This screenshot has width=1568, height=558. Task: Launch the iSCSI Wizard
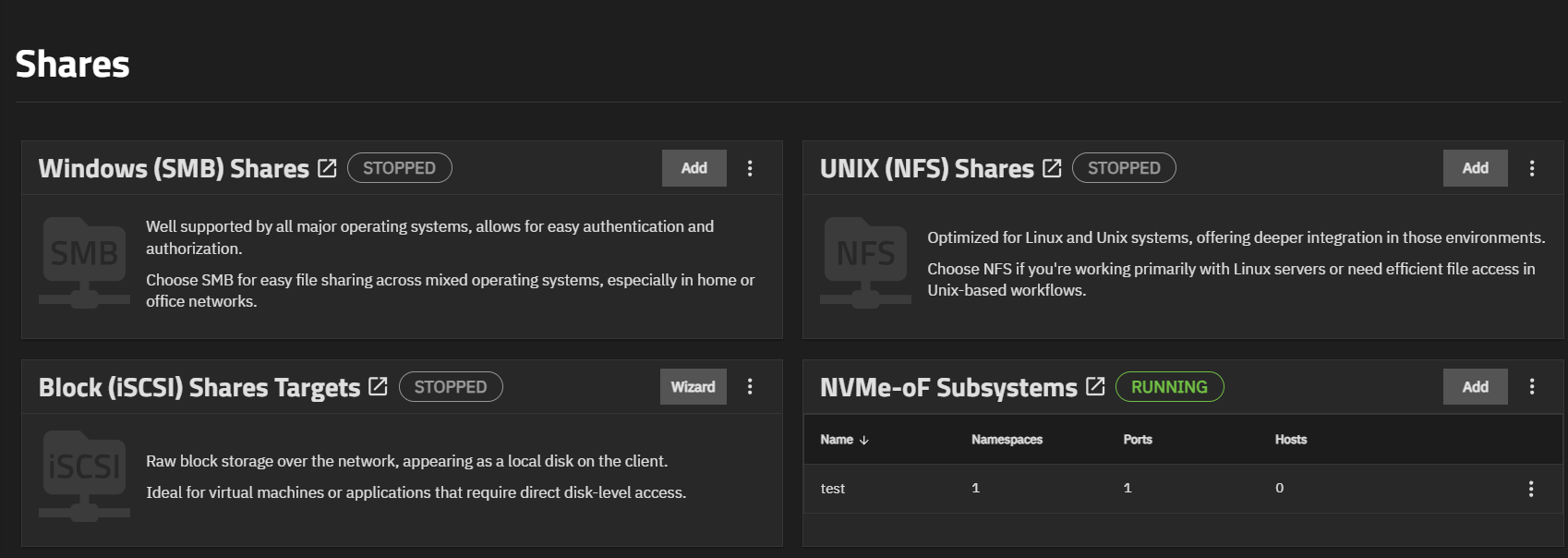[693, 386]
